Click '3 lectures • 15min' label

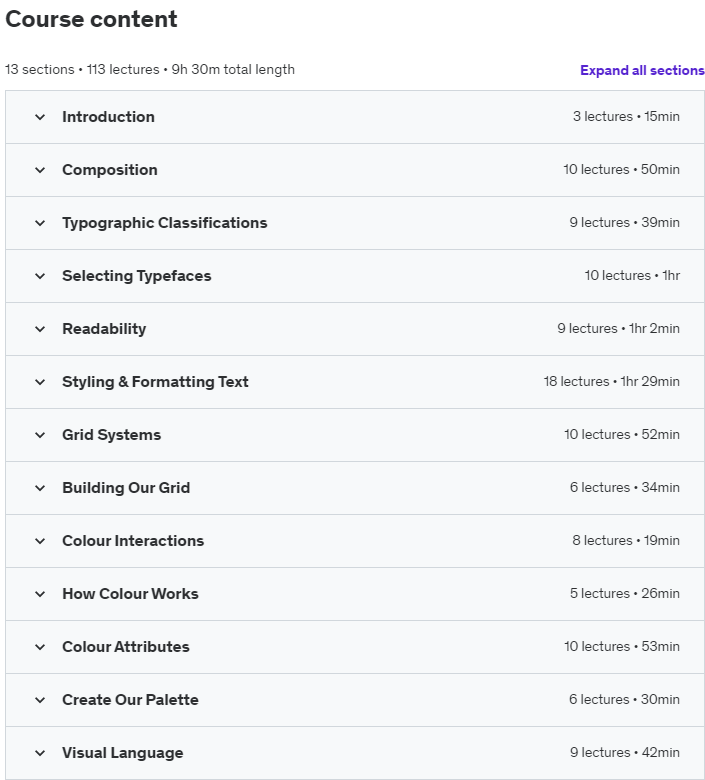click(x=626, y=116)
